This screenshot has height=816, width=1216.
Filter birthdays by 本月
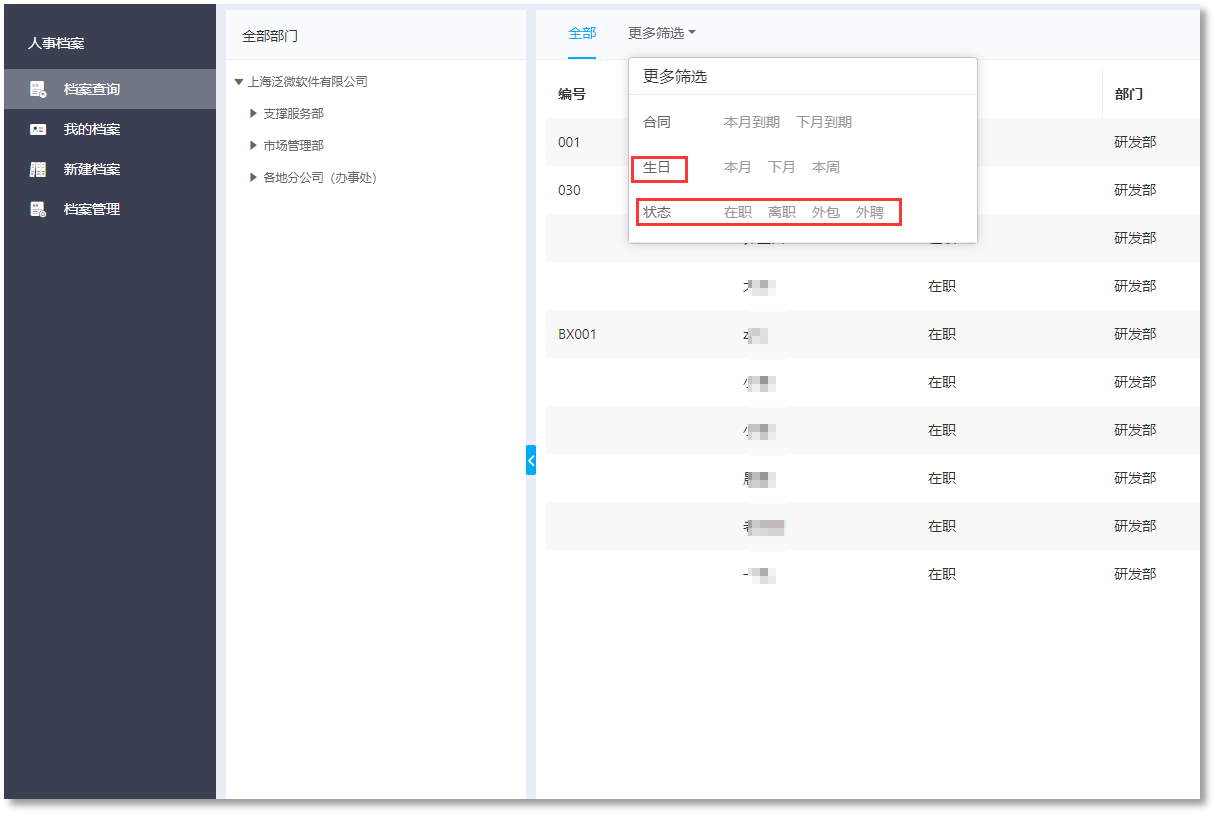coord(737,167)
